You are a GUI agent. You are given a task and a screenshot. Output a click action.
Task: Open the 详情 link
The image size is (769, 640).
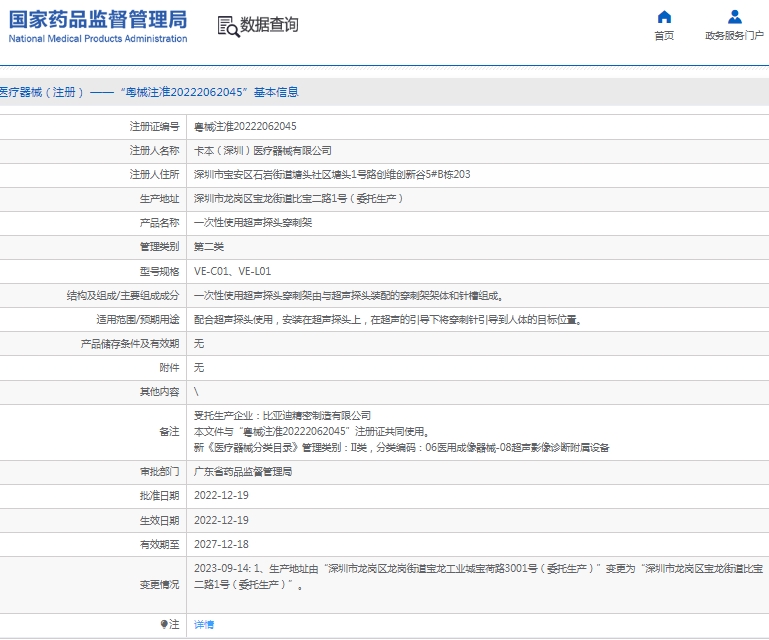[x=204, y=624]
